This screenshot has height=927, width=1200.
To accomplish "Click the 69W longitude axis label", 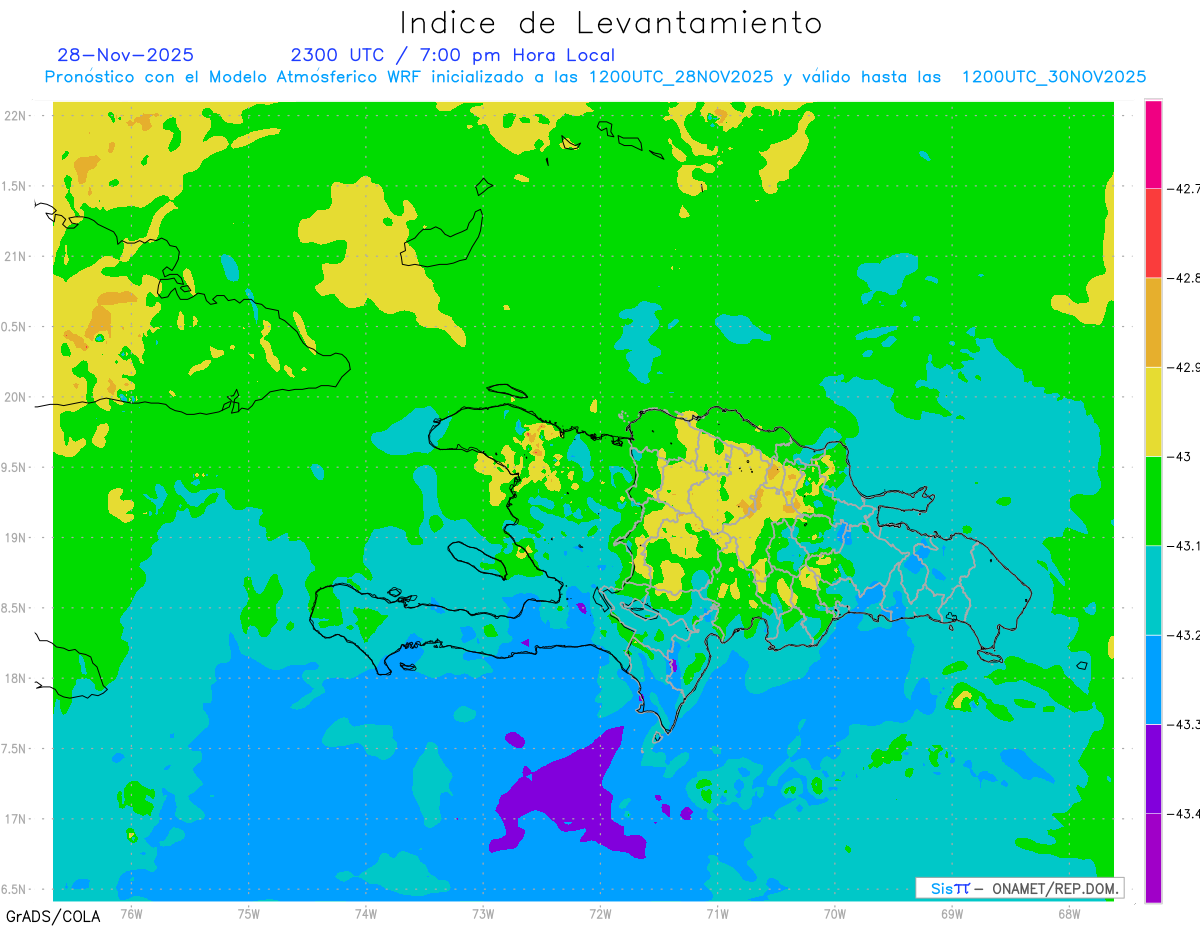I will click(951, 914).
